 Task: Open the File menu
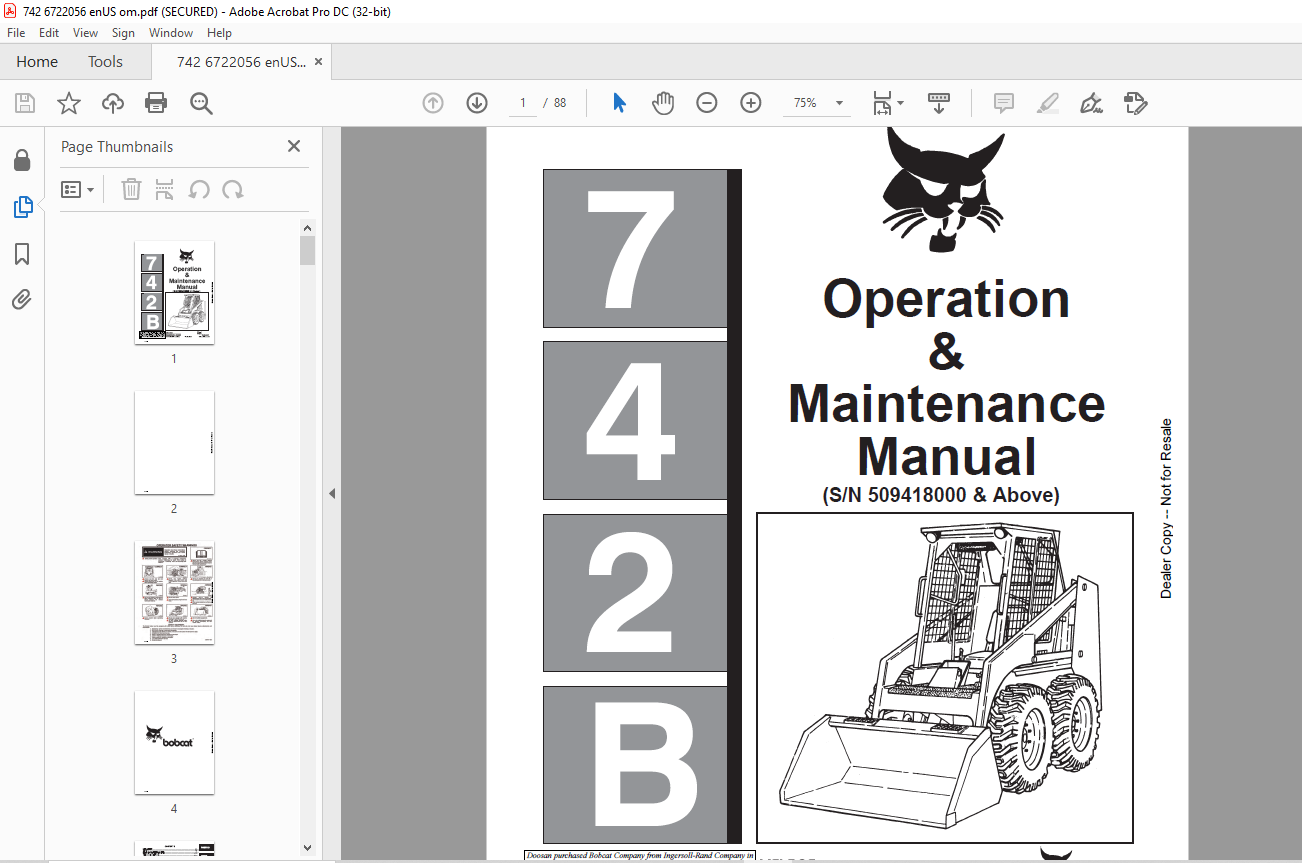tap(16, 33)
